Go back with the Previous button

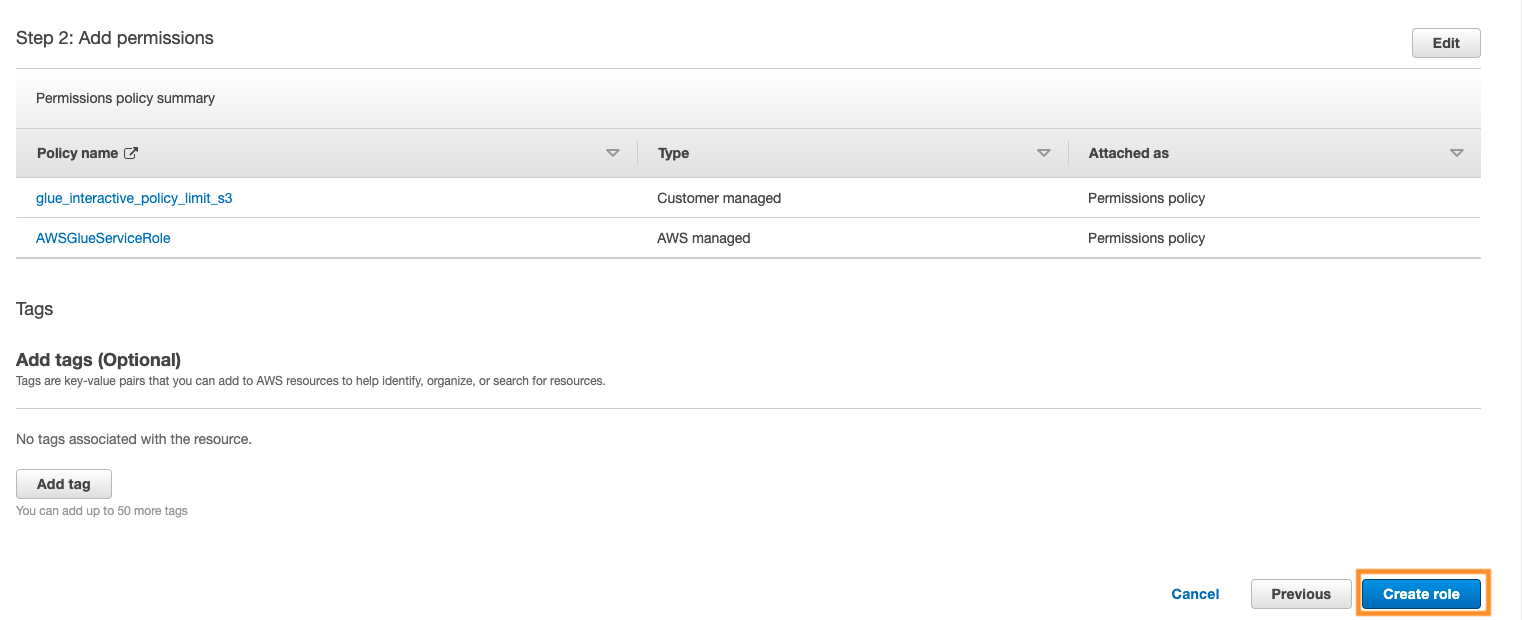1301,594
